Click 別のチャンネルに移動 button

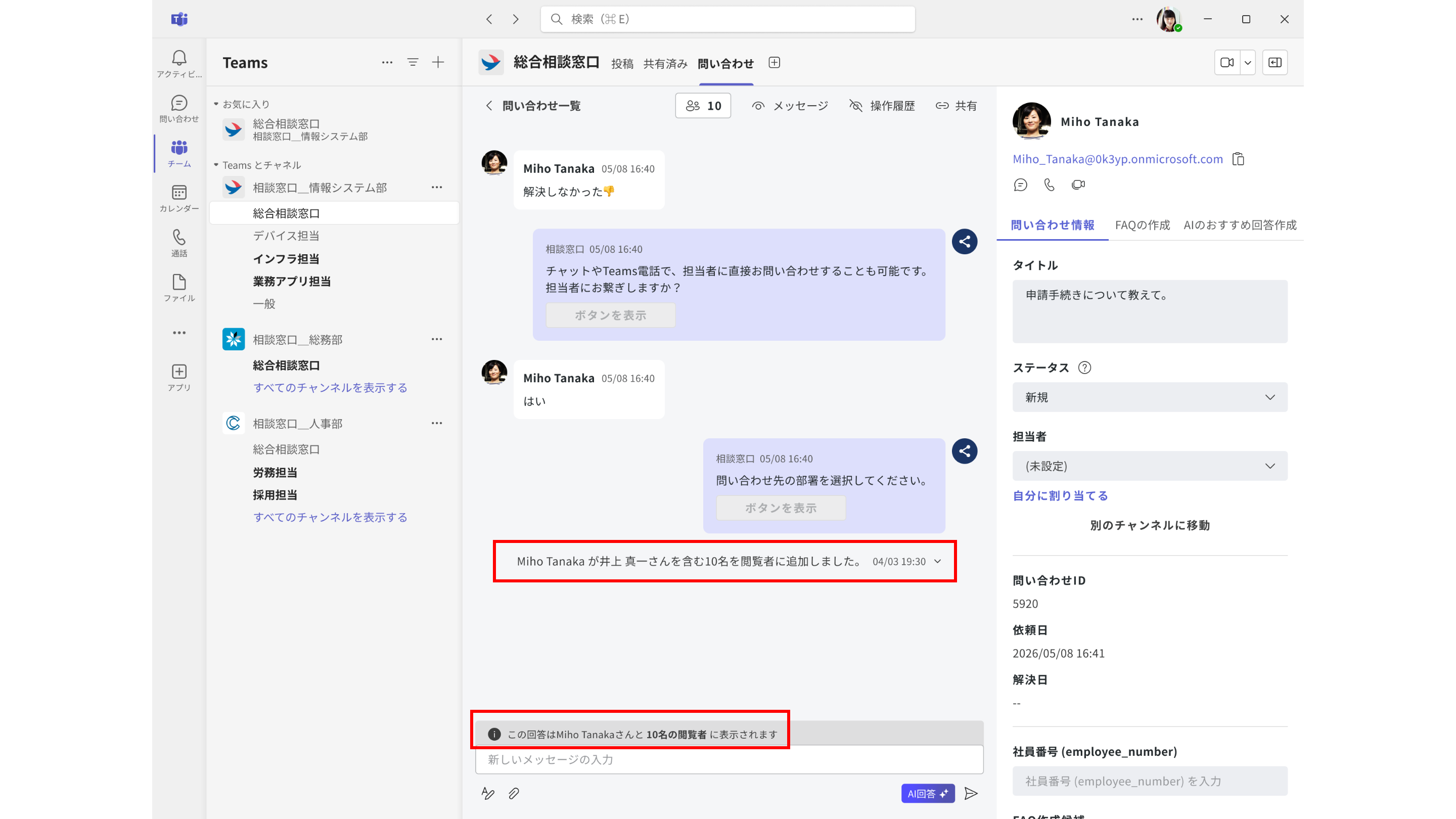pos(1150,525)
